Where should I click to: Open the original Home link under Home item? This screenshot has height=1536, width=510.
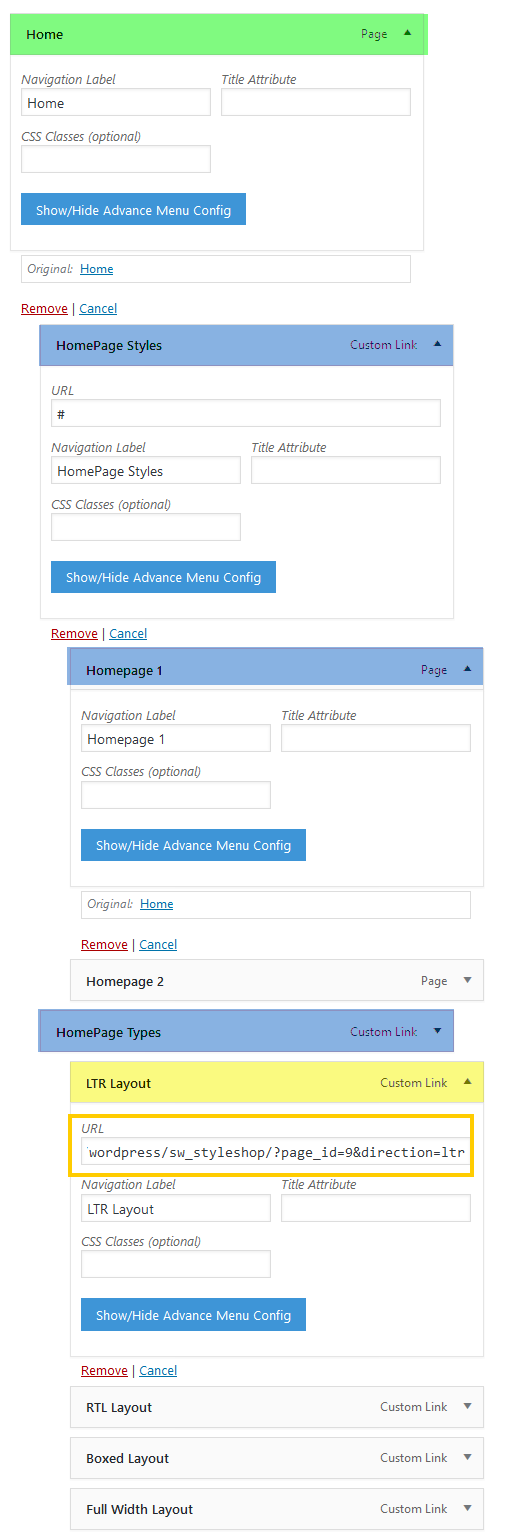pos(97,269)
